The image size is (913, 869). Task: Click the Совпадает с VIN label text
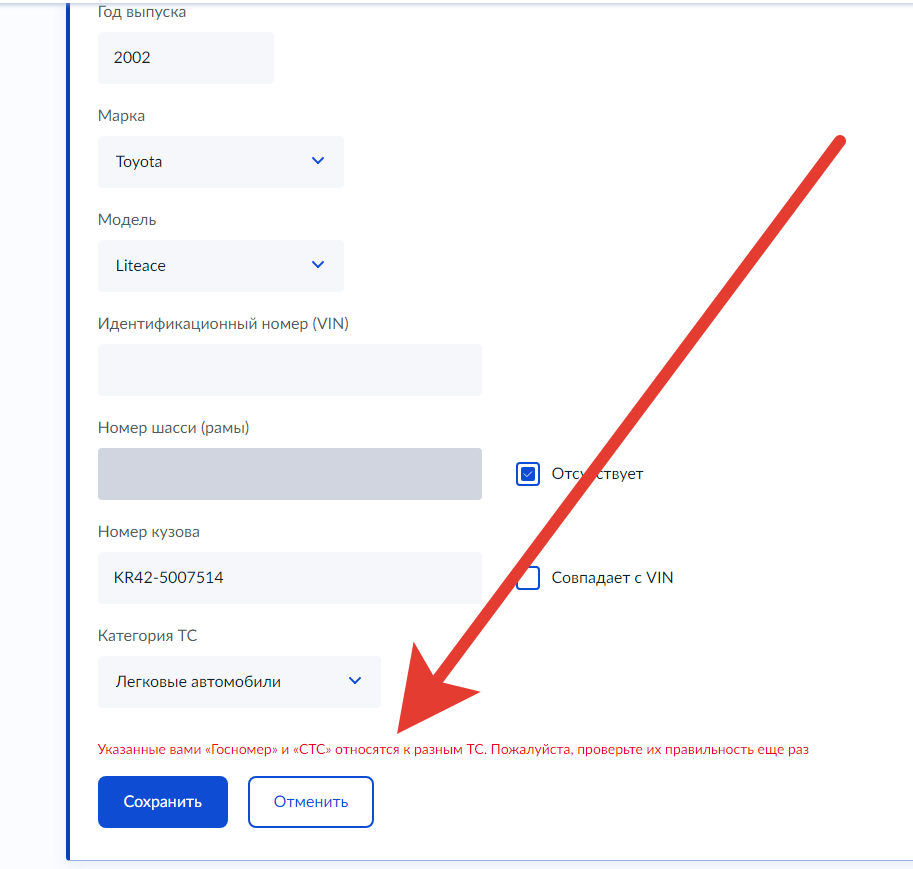click(612, 578)
